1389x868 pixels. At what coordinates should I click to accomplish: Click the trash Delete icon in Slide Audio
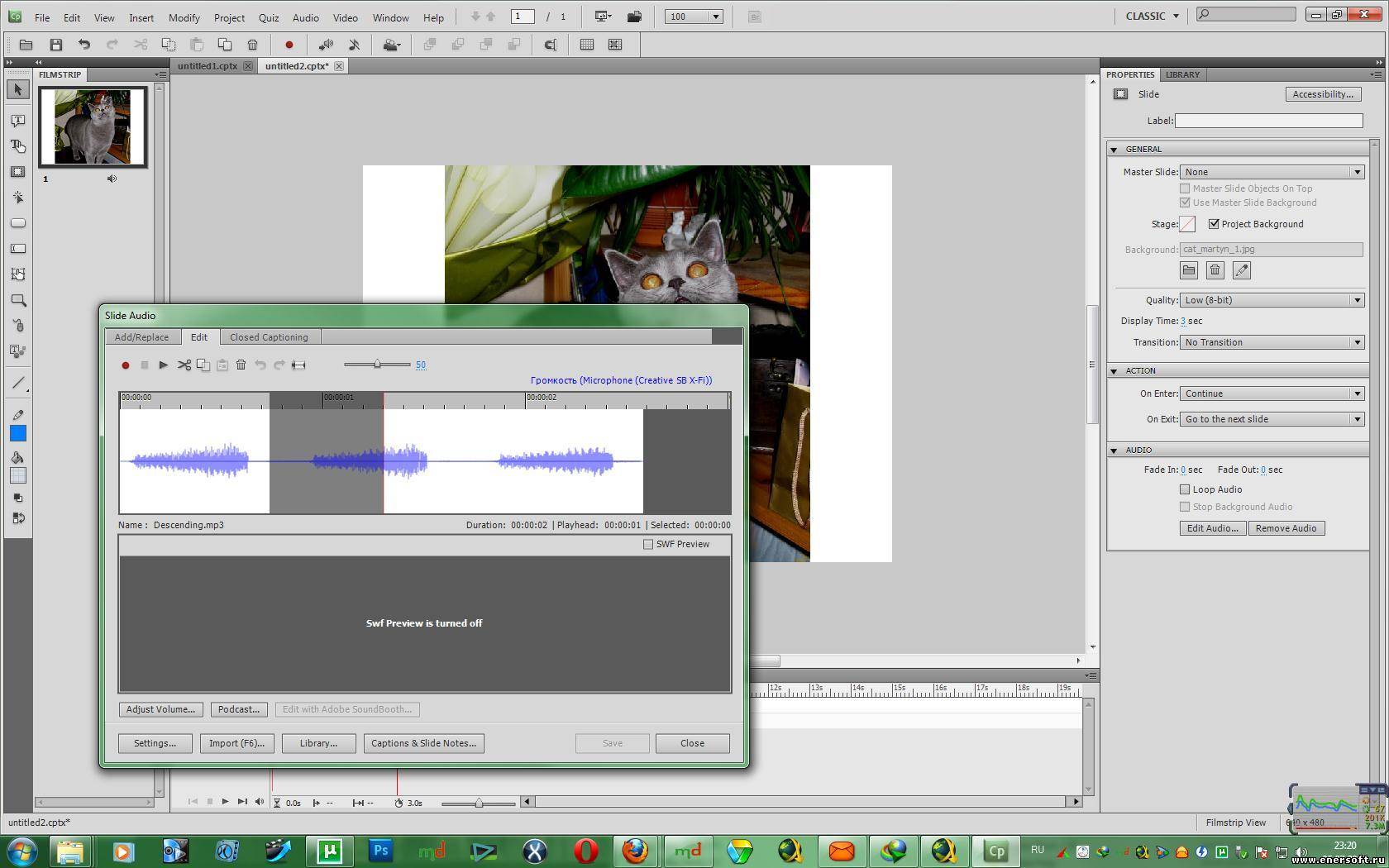click(241, 365)
